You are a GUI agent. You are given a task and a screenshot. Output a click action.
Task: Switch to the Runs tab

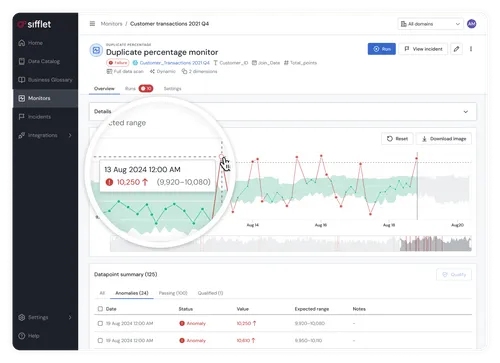(139, 89)
